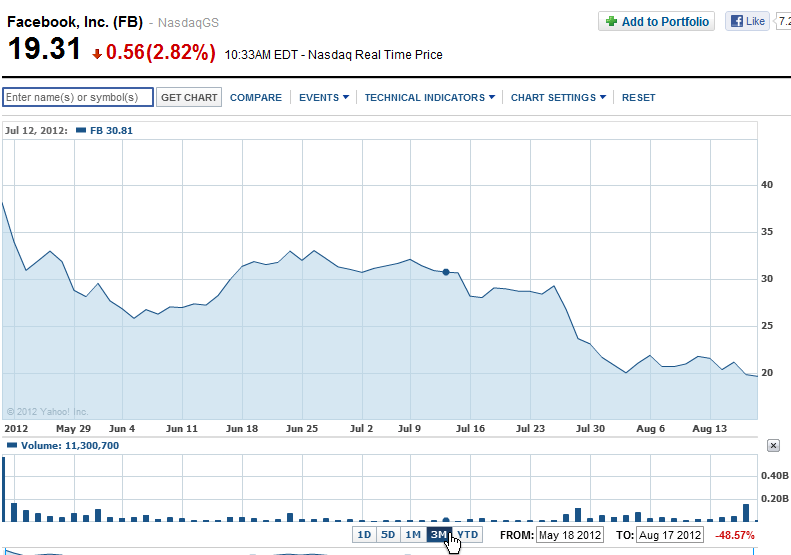Select the 1D time range

click(365, 535)
